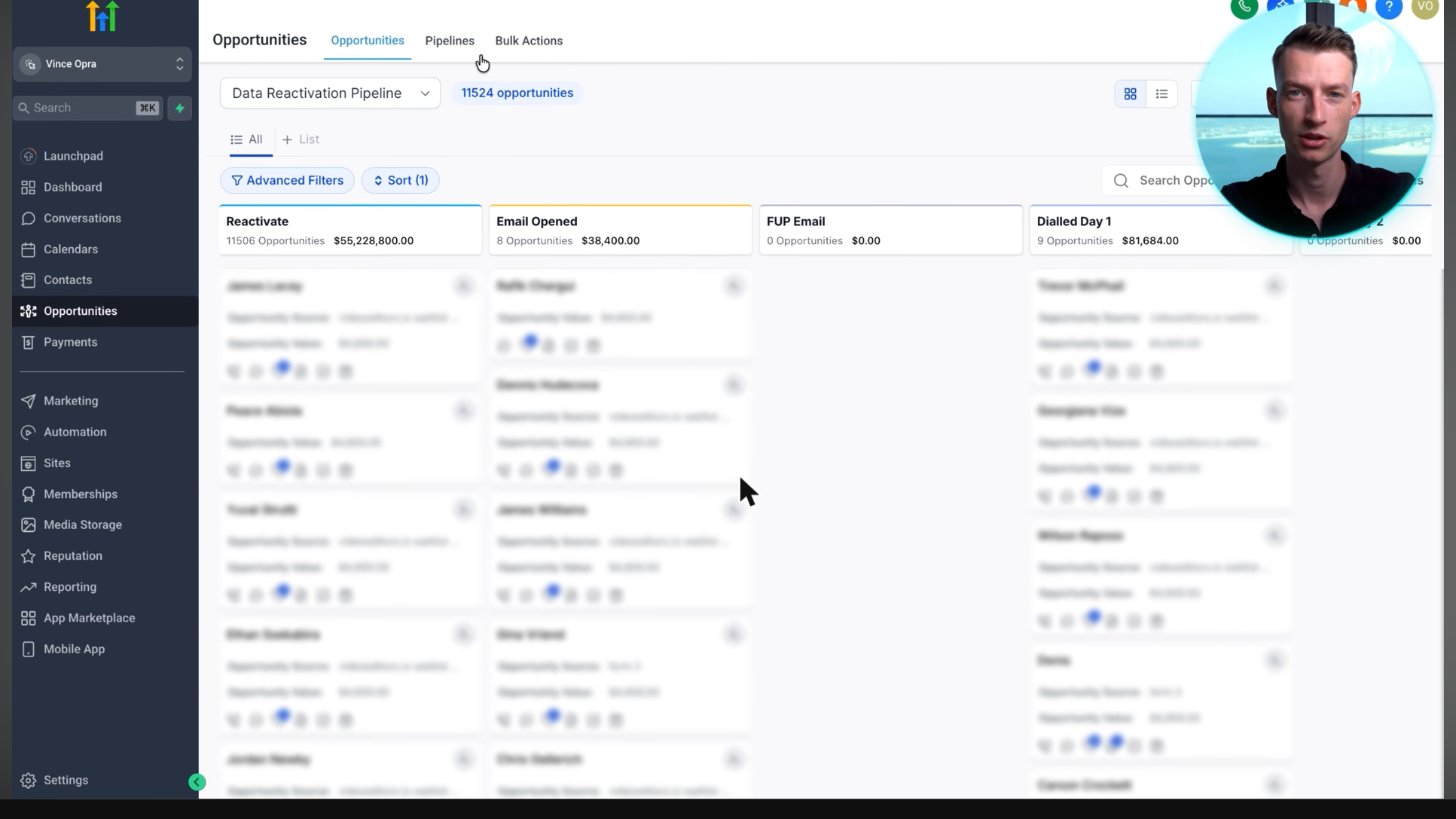This screenshot has width=1456, height=819.
Task: Click the Dialled Day 1 stage header
Action: pos(1161,230)
